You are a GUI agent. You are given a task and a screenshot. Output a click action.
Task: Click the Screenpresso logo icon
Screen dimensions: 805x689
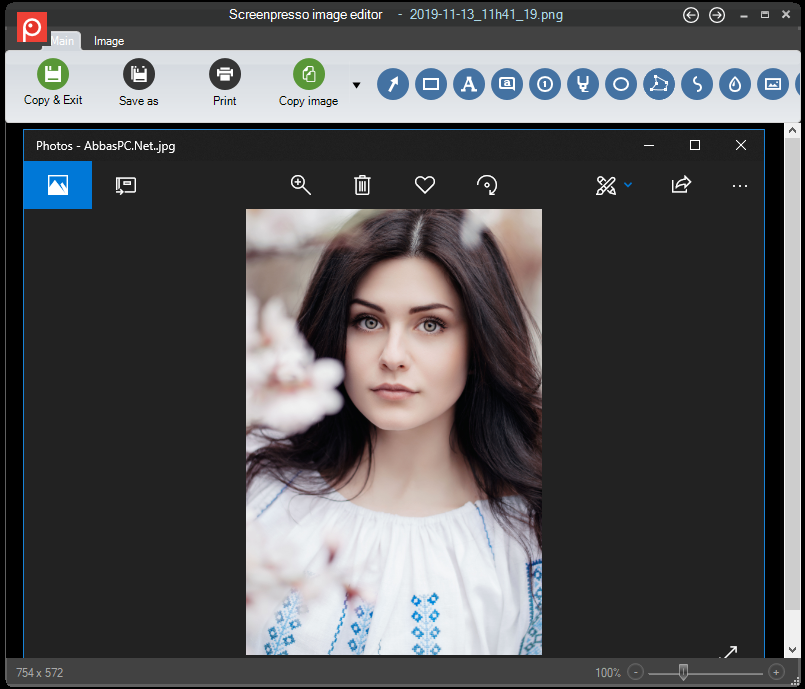pyautogui.click(x=32, y=27)
